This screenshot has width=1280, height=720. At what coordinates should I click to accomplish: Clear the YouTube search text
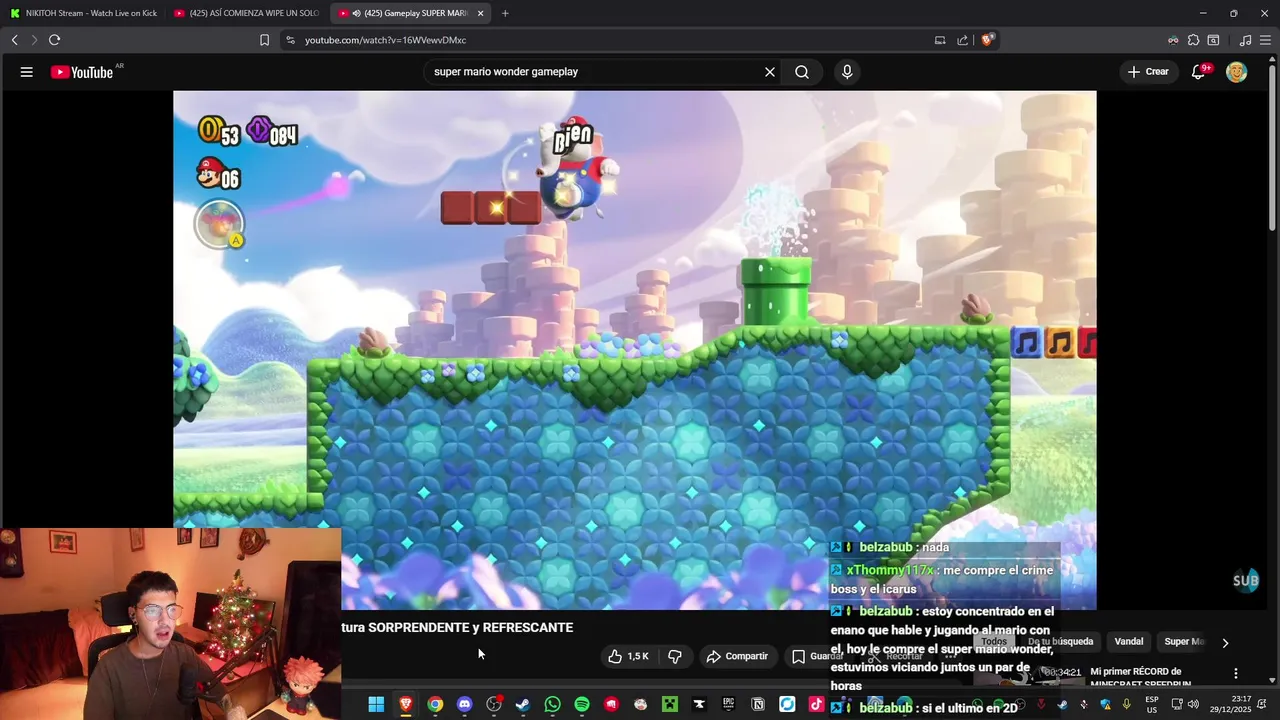770,72
